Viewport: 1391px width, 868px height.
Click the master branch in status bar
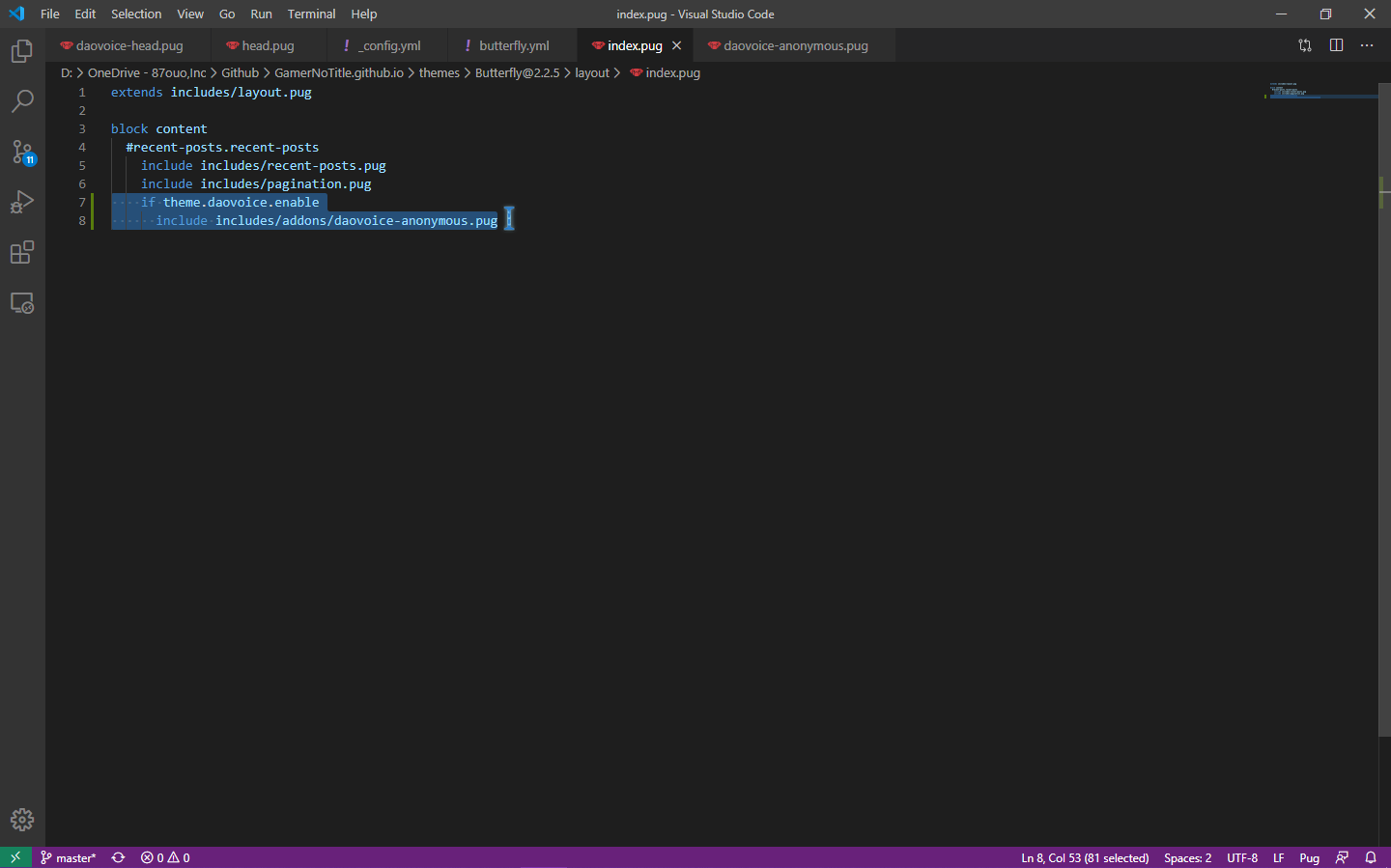point(70,857)
